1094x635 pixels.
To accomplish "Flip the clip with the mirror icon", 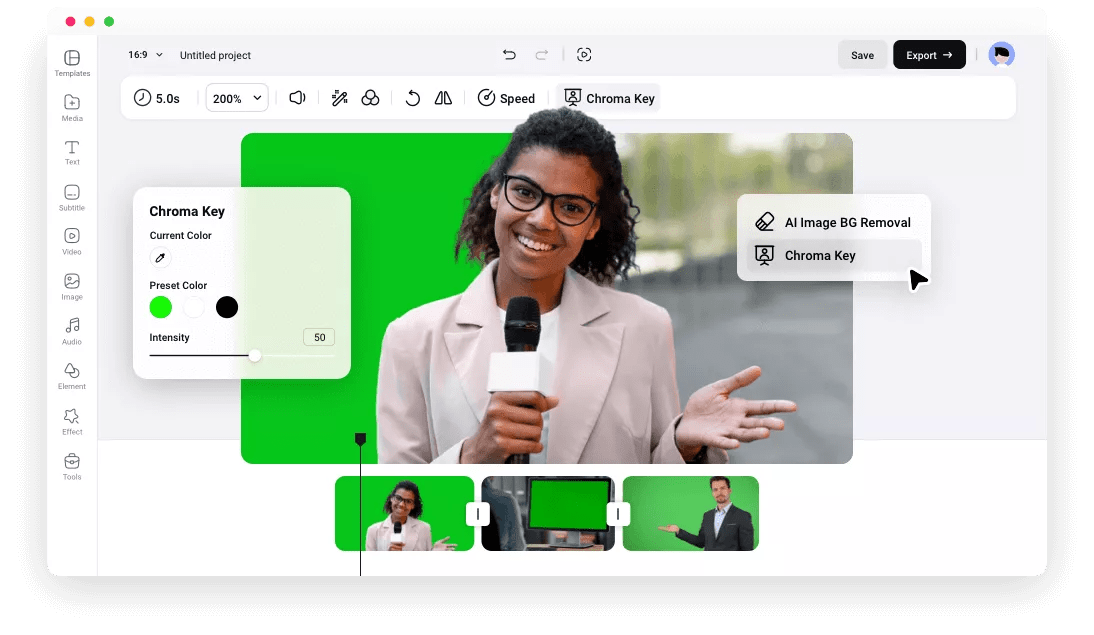I will [x=443, y=97].
